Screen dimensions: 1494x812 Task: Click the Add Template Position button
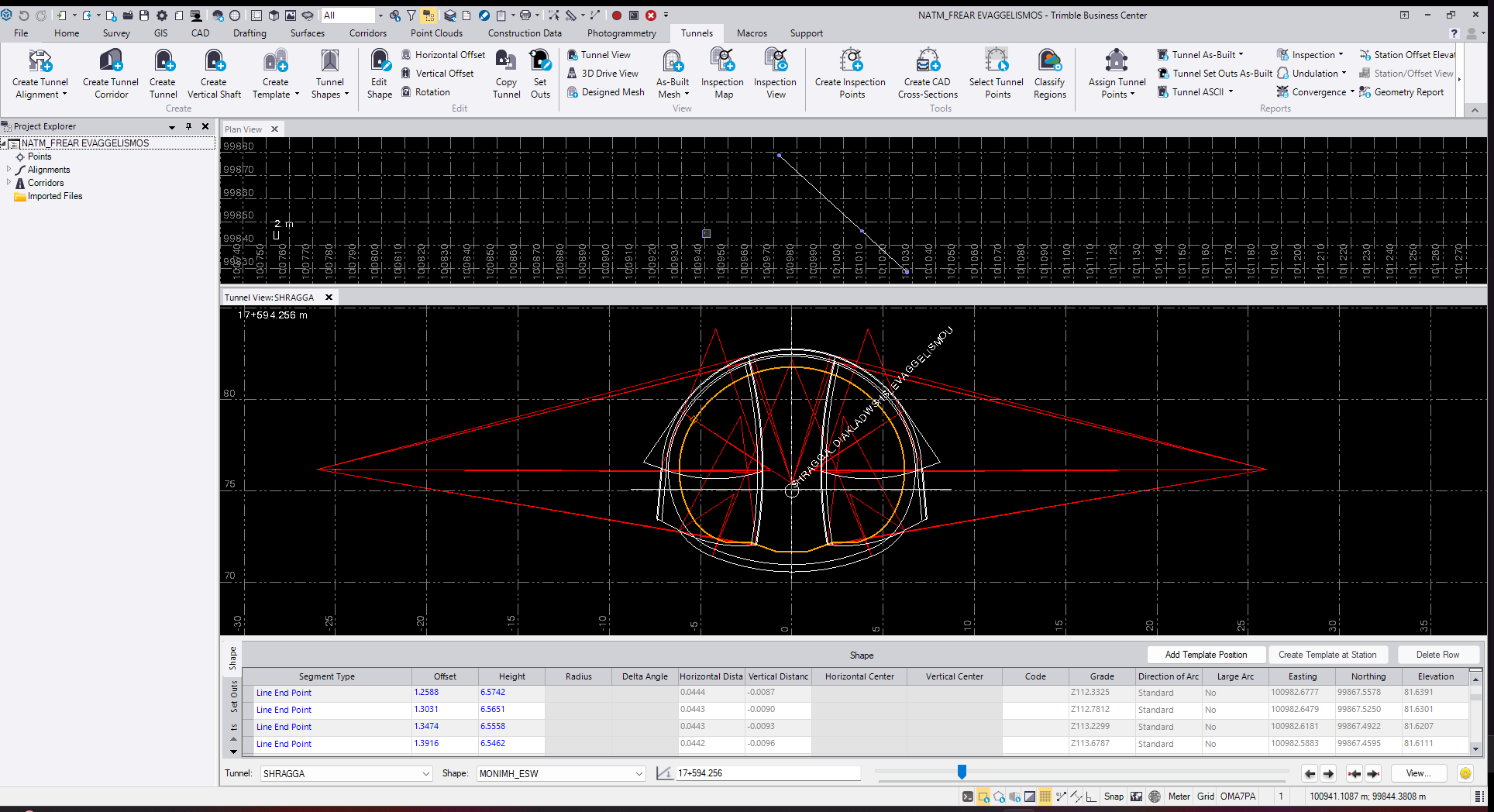(x=1206, y=655)
